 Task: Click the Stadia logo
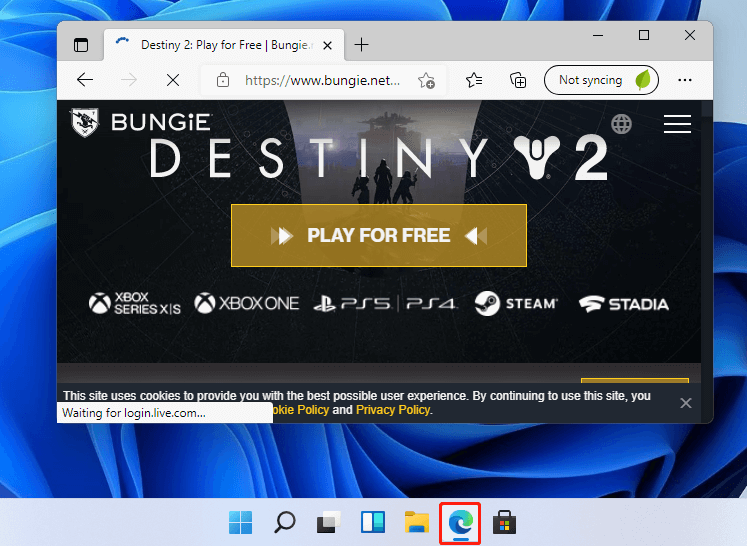point(624,304)
